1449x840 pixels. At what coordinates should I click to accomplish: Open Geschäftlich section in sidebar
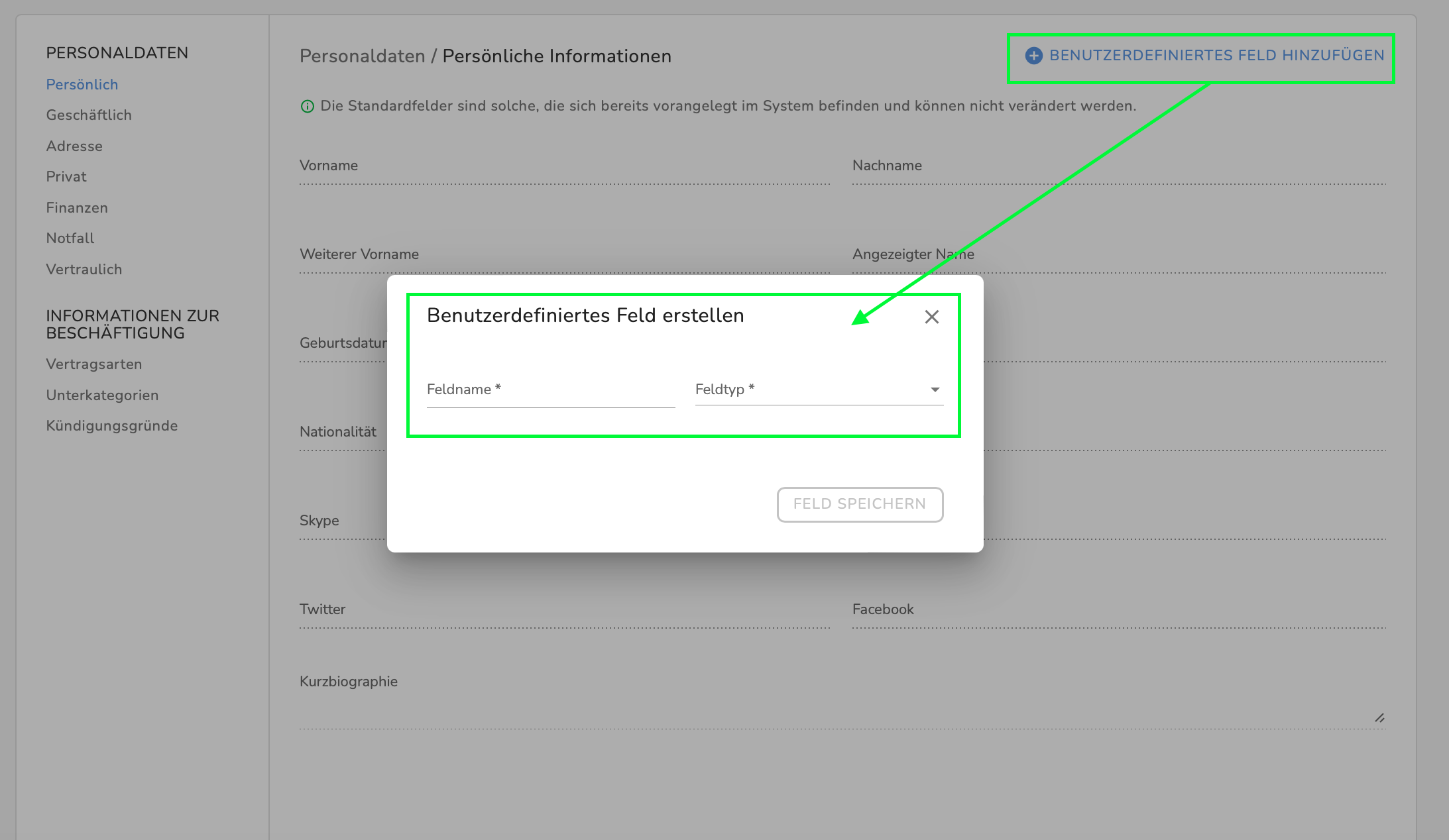(x=89, y=115)
